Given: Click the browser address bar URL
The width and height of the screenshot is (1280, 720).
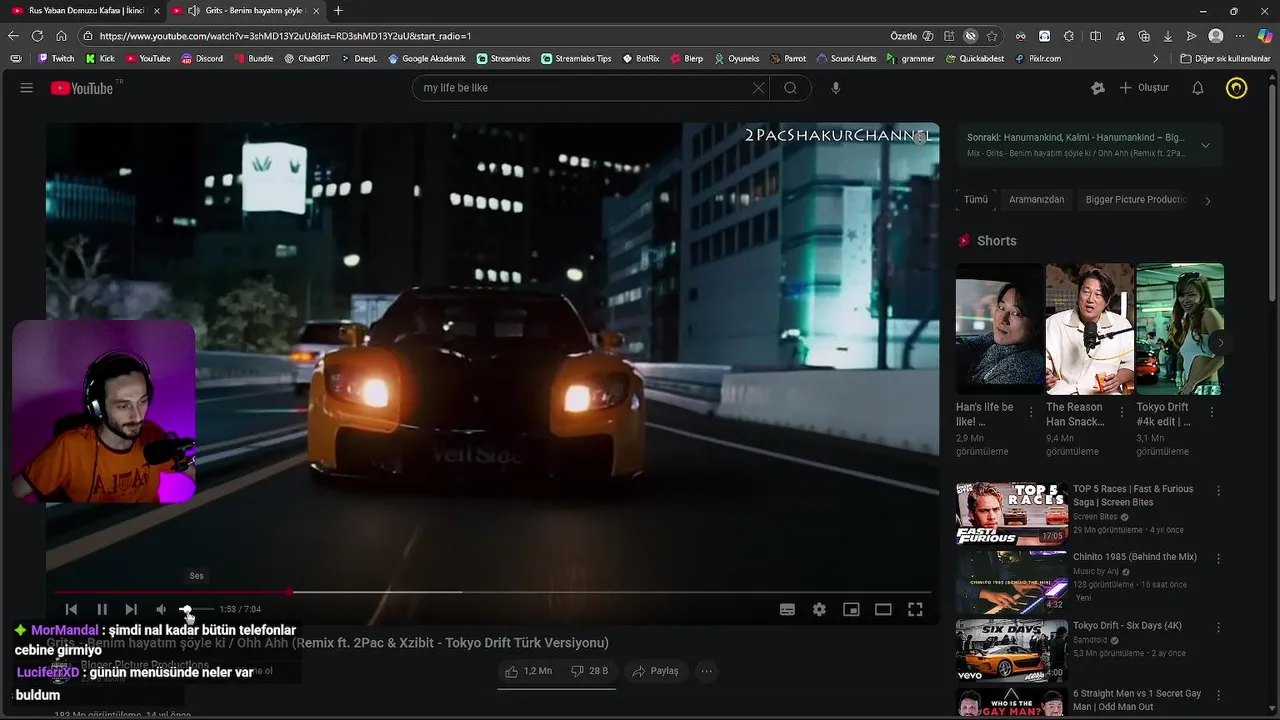Looking at the screenshot, I should (285, 36).
